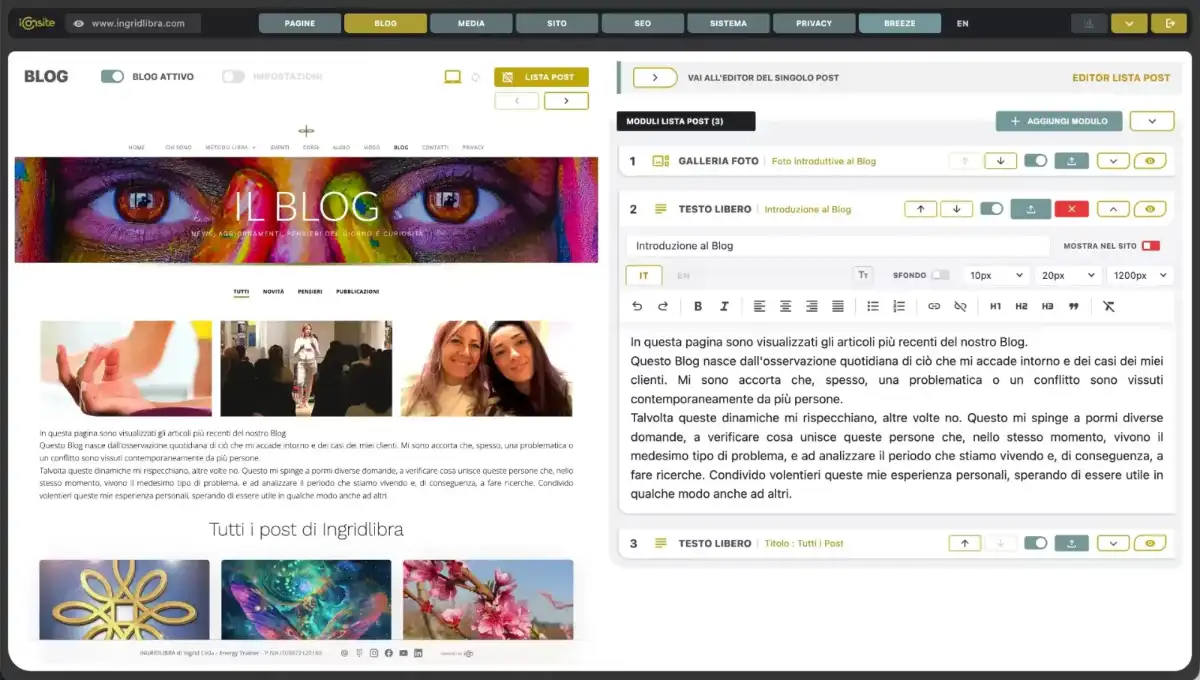Export the Introduzione al Blog module
The width and height of the screenshot is (1200, 680).
(x=1030, y=209)
